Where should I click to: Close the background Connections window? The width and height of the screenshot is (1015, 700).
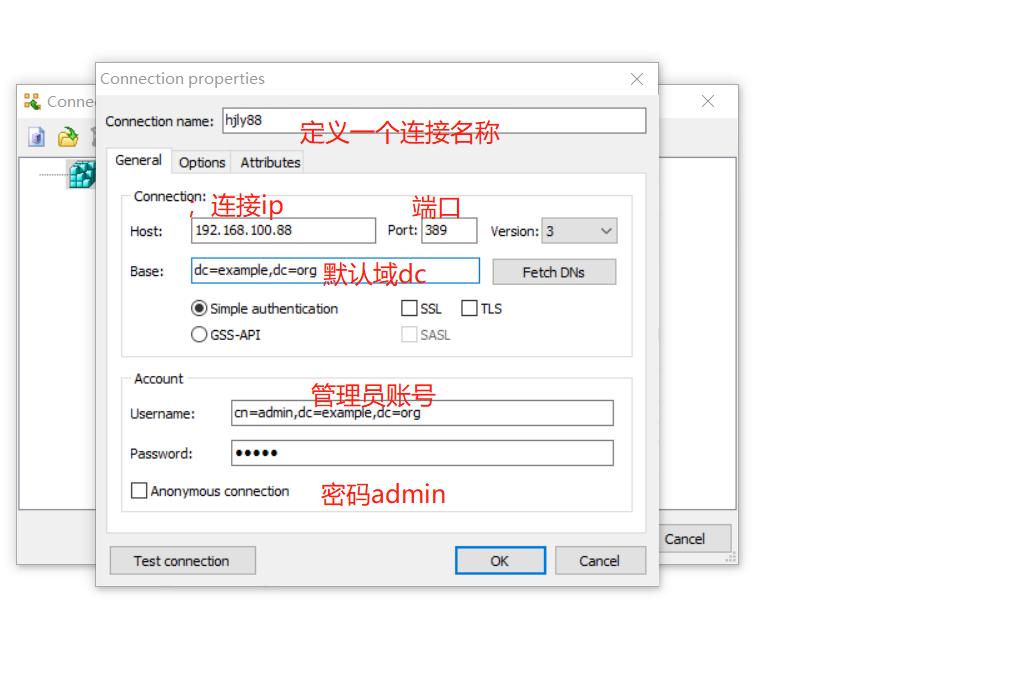(708, 101)
